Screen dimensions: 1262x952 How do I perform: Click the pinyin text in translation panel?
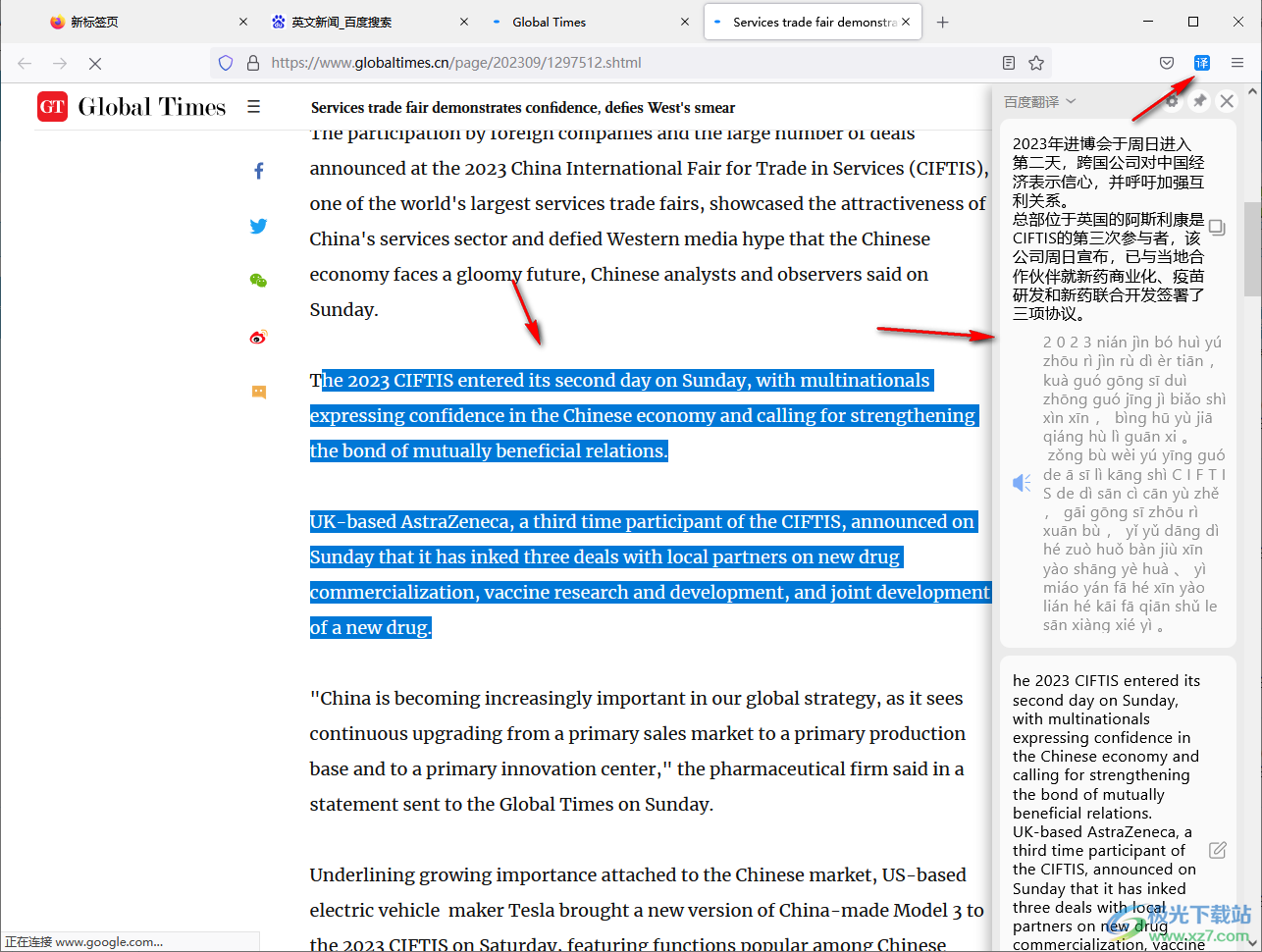[1133, 483]
